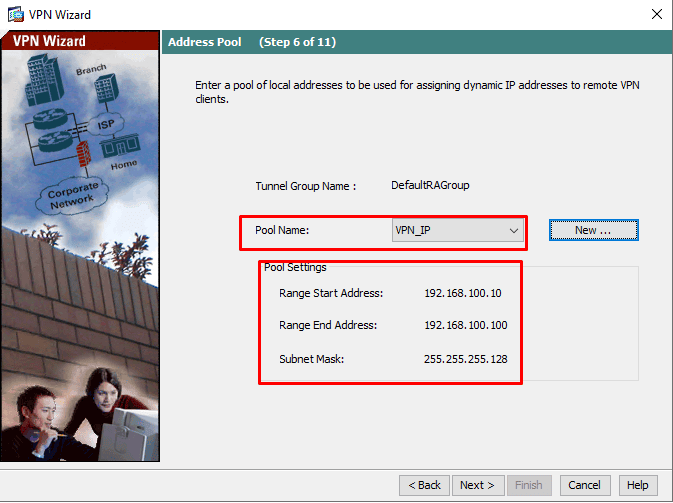673x503 pixels.
Task: Click the Range Start Address label
Action: pyautogui.click(x=331, y=293)
